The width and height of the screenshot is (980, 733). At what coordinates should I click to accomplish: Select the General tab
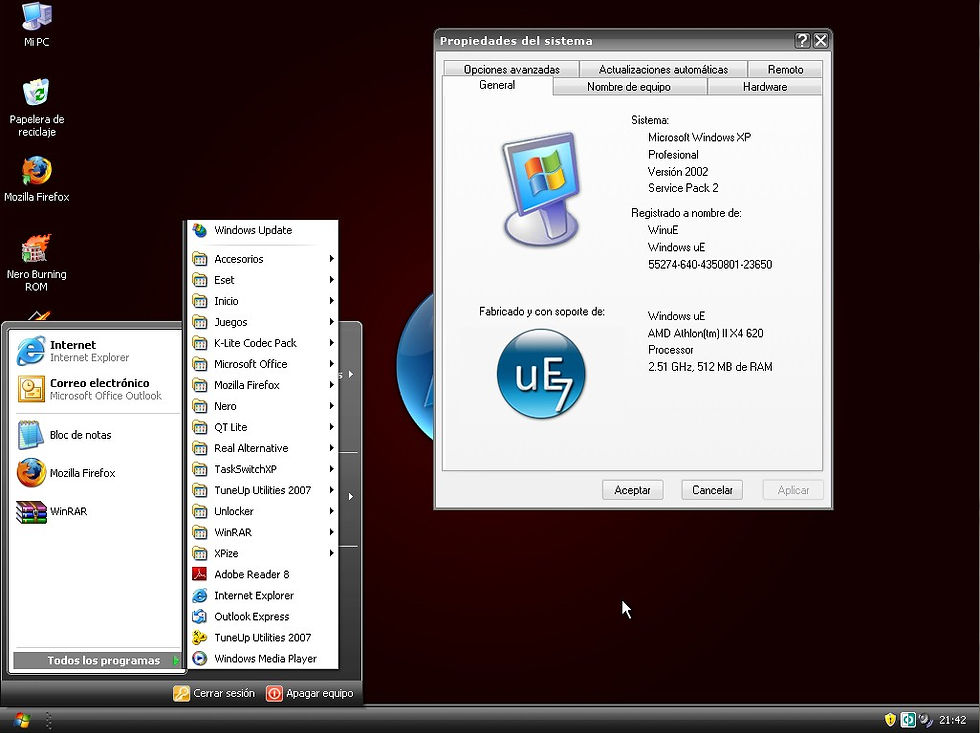pos(498,86)
